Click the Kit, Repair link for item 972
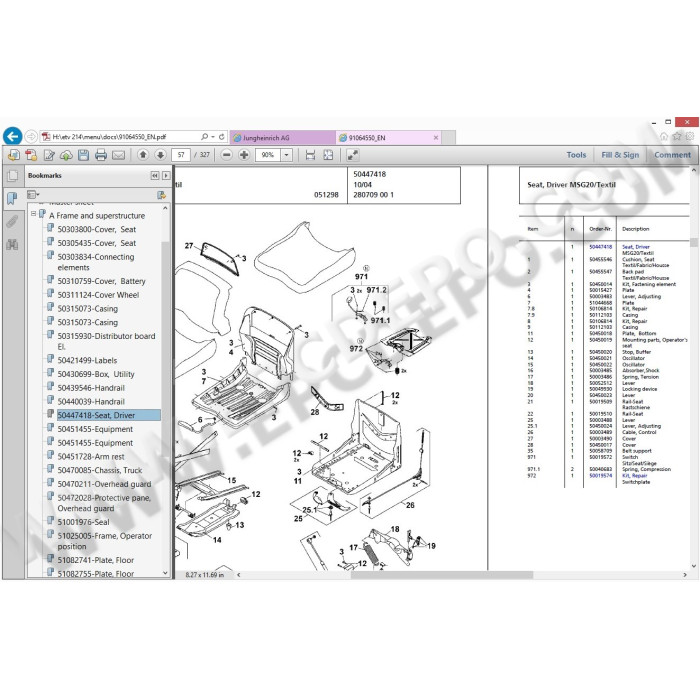This screenshot has height=700, width=700. (634, 476)
